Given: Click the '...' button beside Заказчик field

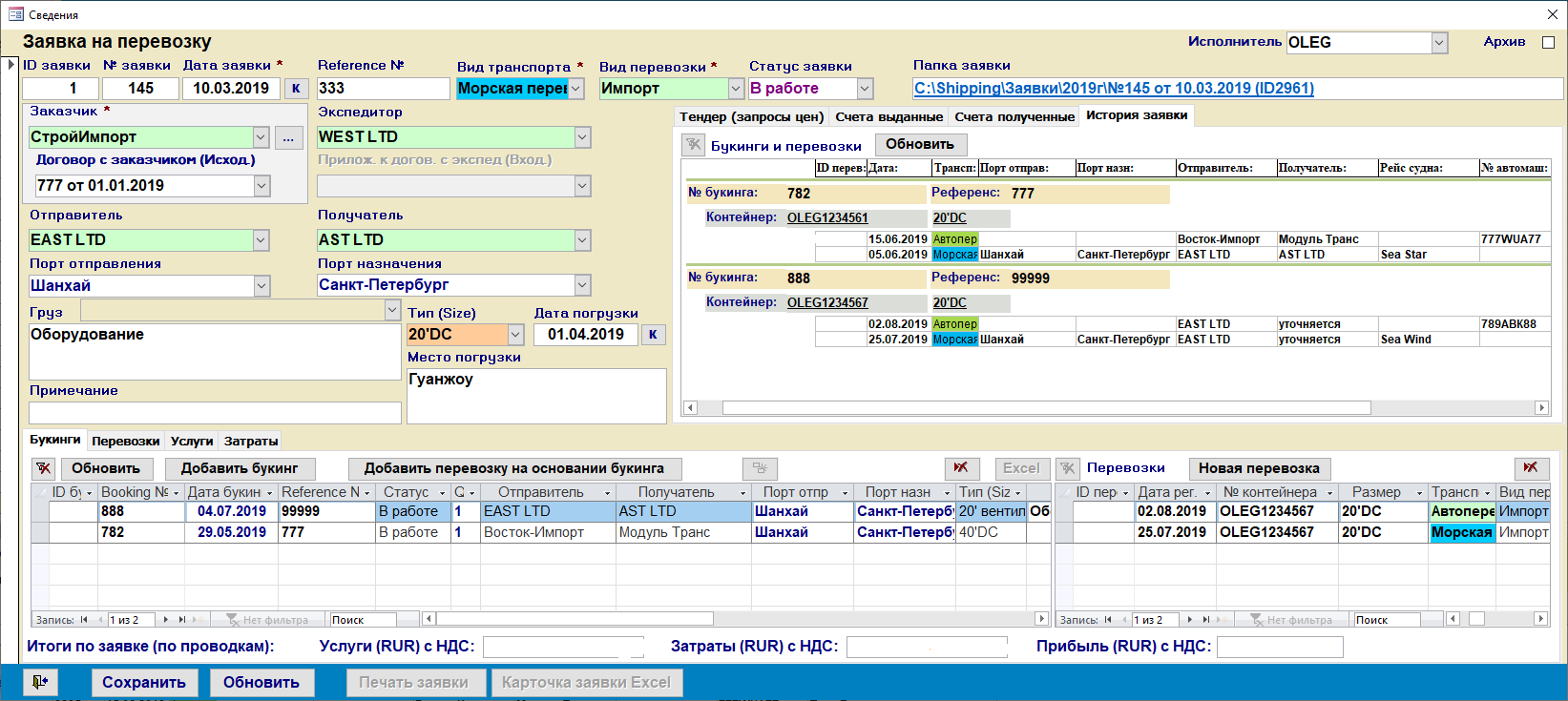Looking at the screenshot, I should click(x=289, y=138).
